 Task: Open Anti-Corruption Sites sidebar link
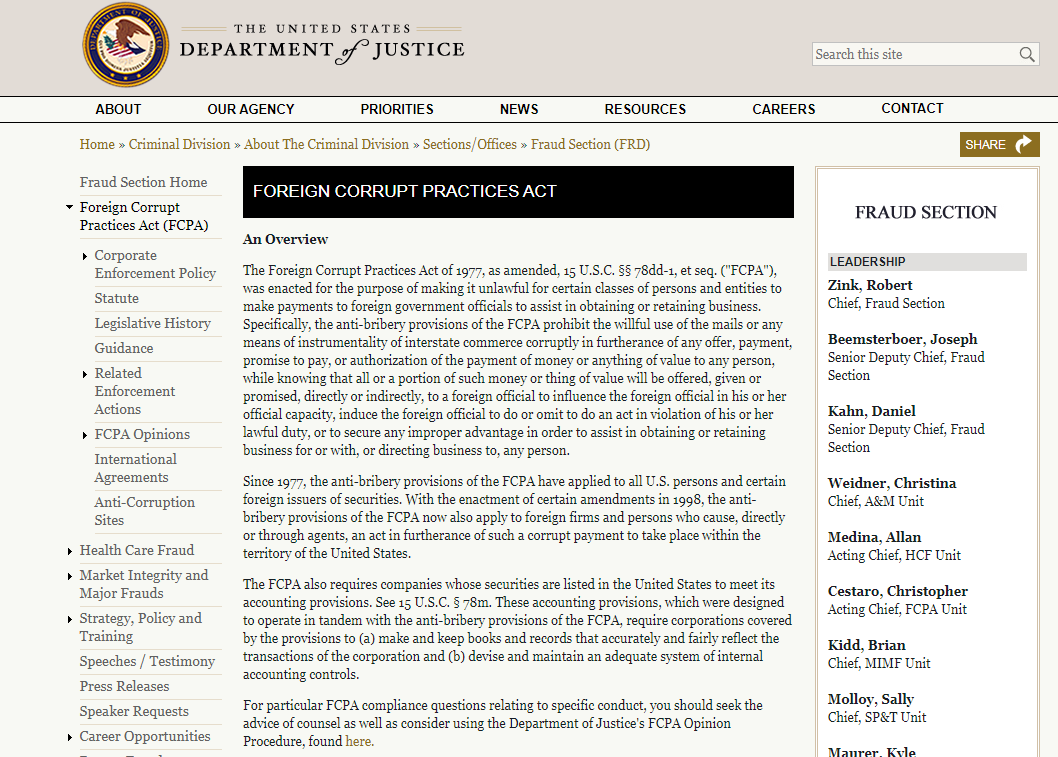tap(144, 511)
